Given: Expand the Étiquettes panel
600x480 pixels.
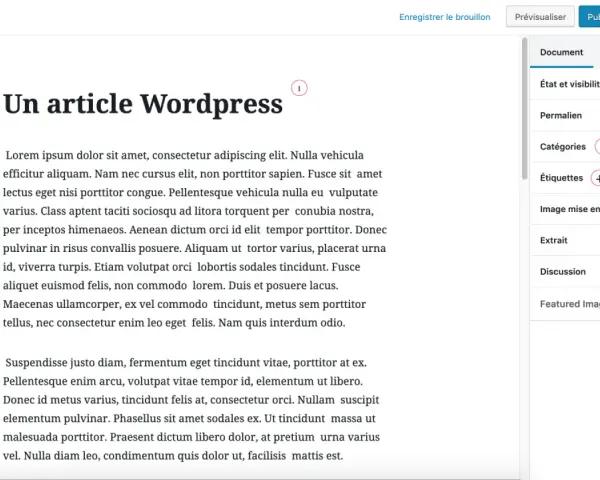Looking at the screenshot, I should point(565,178).
